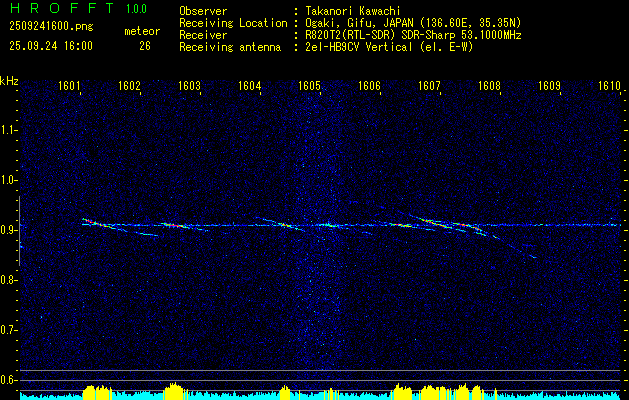The image size is (629, 400).
Task: Click the date stamp 25.09.24 16:00
Action: (51, 46)
